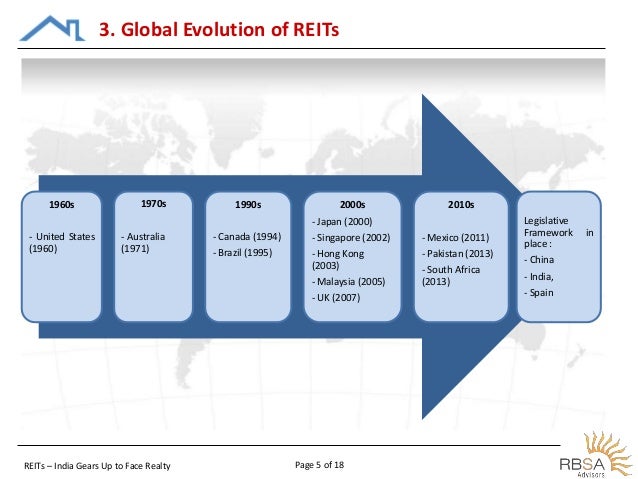Image resolution: width=638 pixels, height=479 pixels.
Task: Click the blue house roof logo
Action: coord(52,28)
